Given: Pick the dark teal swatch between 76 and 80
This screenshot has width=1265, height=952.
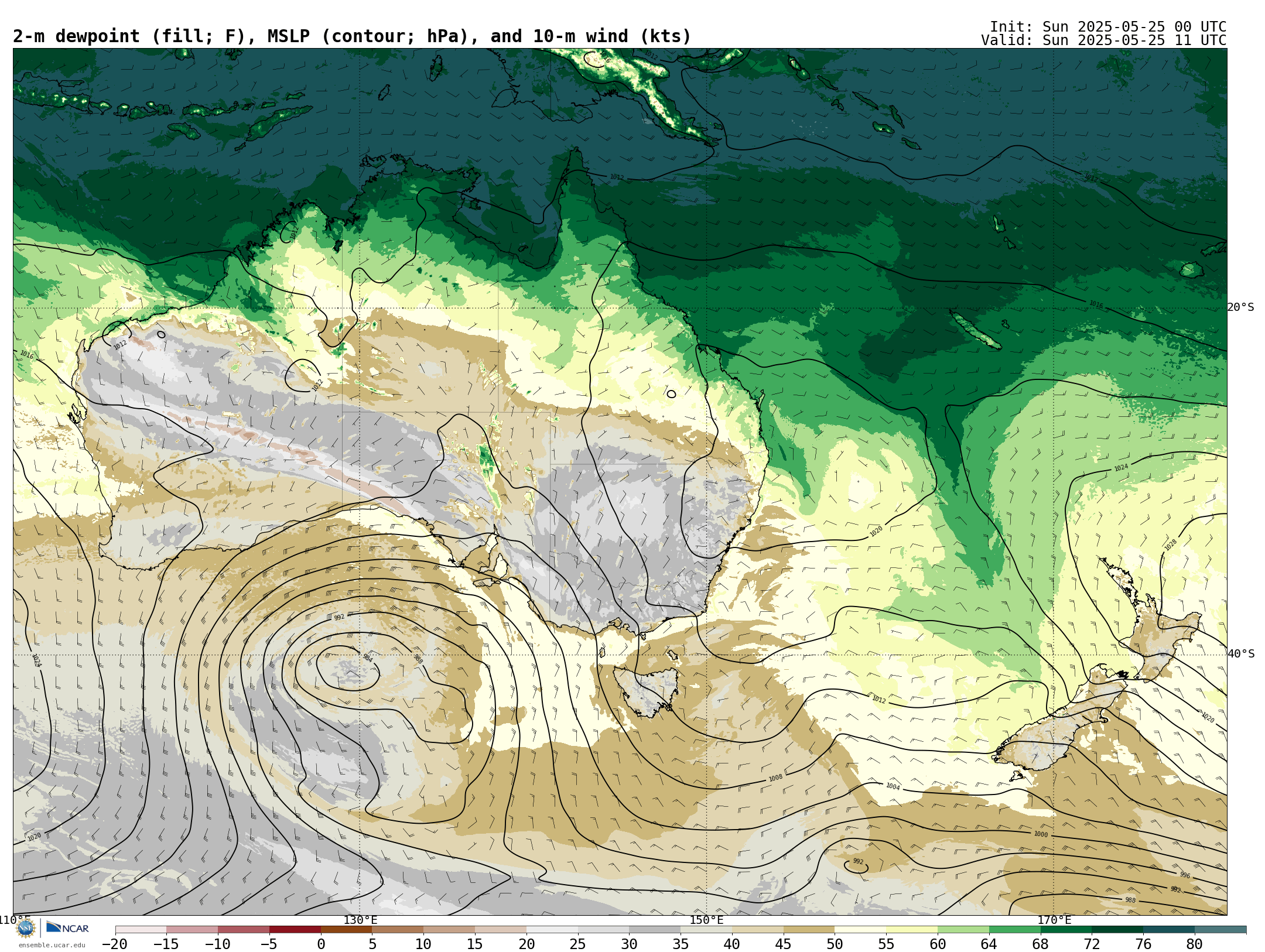Looking at the screenshot, I should (x=1169, y=930).
